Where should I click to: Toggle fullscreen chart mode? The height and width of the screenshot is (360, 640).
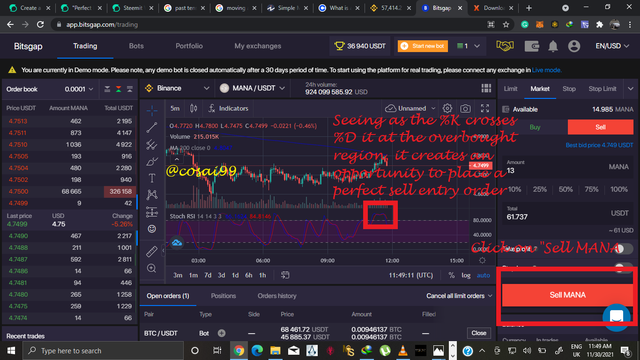coord(485,108)
